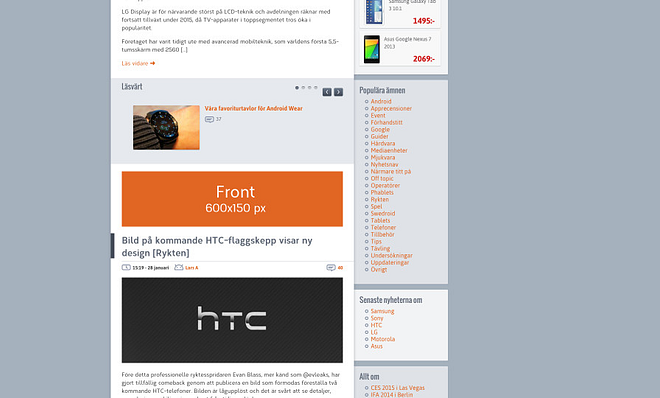Open author Lars A profile link
This screenshot has width=660, height=398.
tap(192, 268)
